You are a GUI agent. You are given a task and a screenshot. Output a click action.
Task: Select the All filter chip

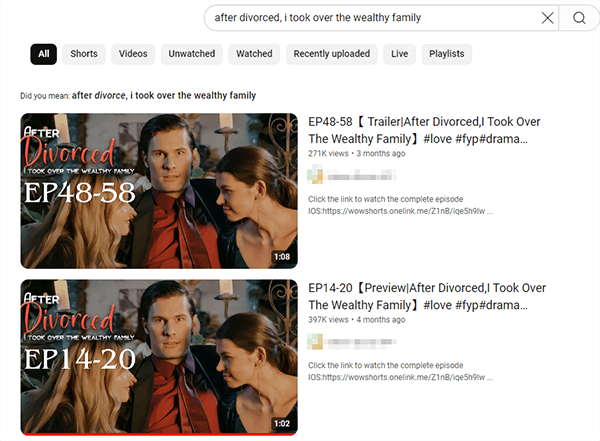click(44, 54)
